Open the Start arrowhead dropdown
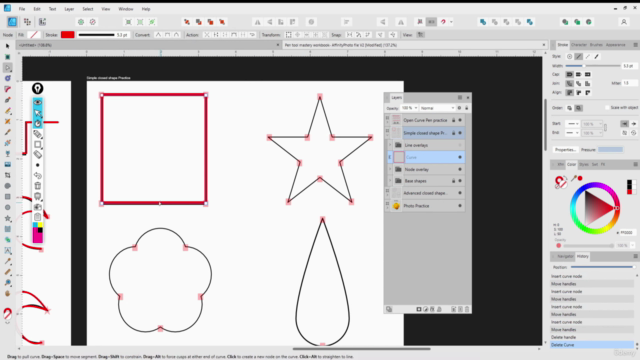The width and height of the screenshot is (640, 360). pyautogui.click(x=572, y=124)
